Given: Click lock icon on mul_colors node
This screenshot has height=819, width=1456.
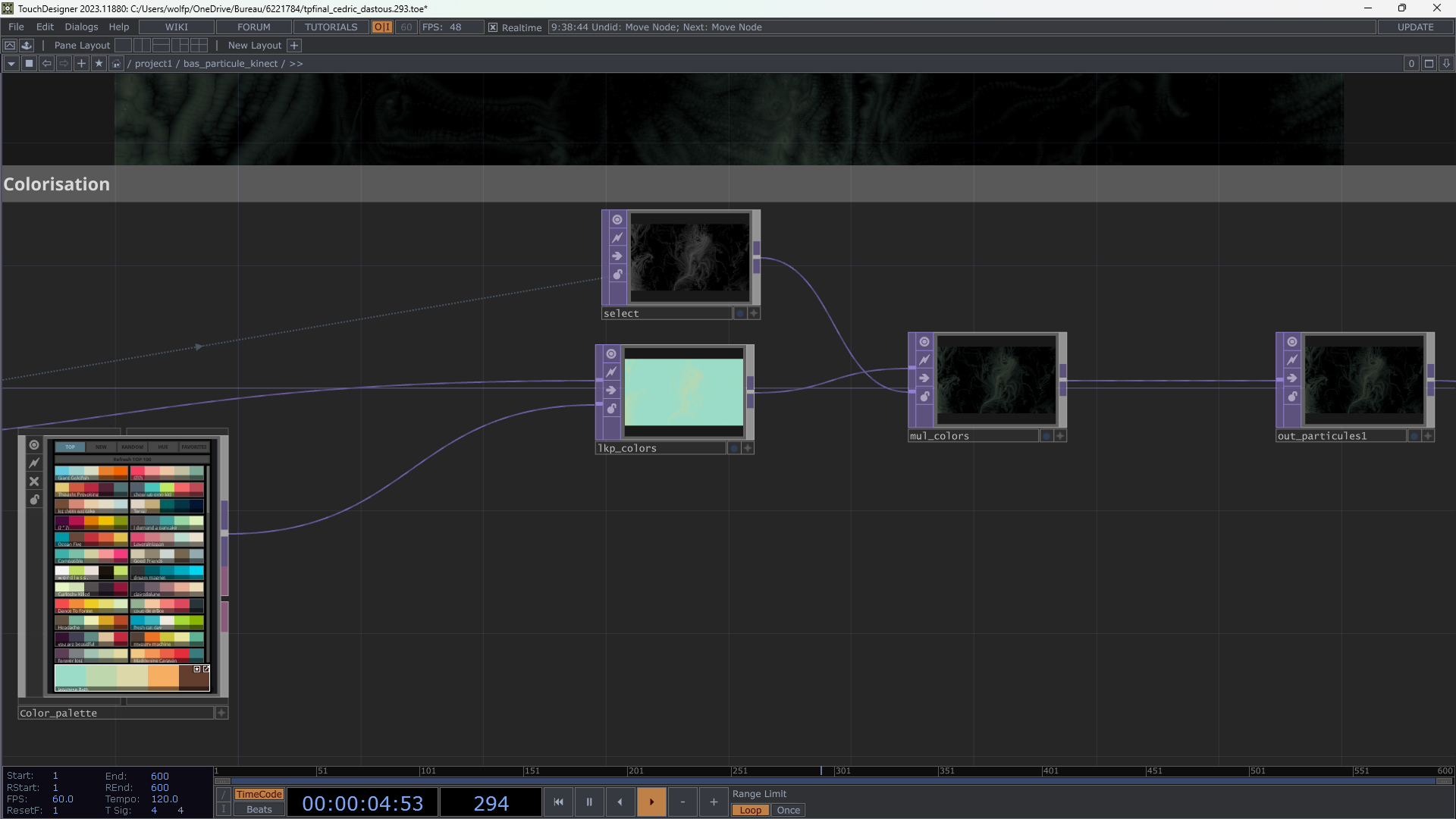Looking at the screenshot, I should [x=924, y=397].
